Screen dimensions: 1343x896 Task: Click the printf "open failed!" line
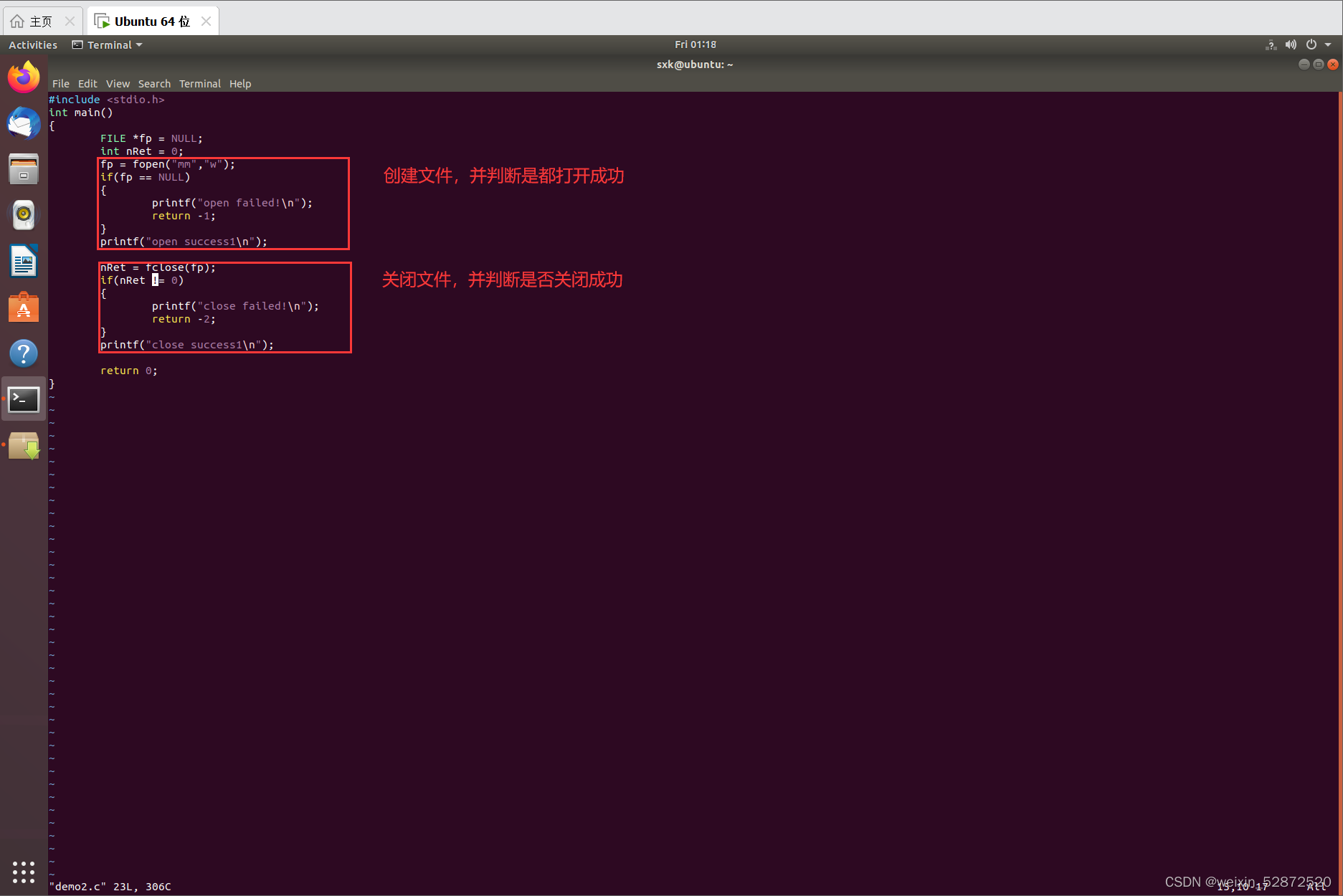click(x=232, y=203)
